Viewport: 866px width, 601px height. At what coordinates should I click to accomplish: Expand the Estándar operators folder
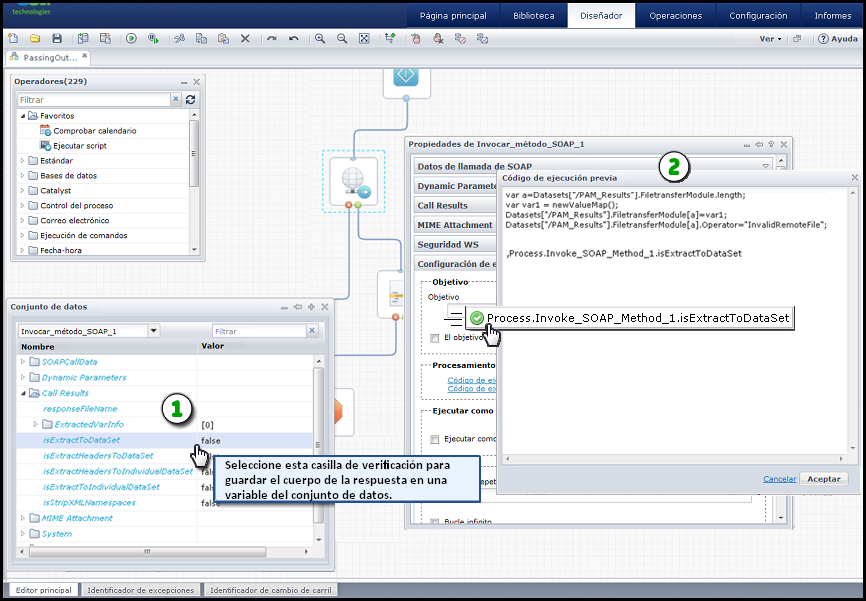click(23, 161)
